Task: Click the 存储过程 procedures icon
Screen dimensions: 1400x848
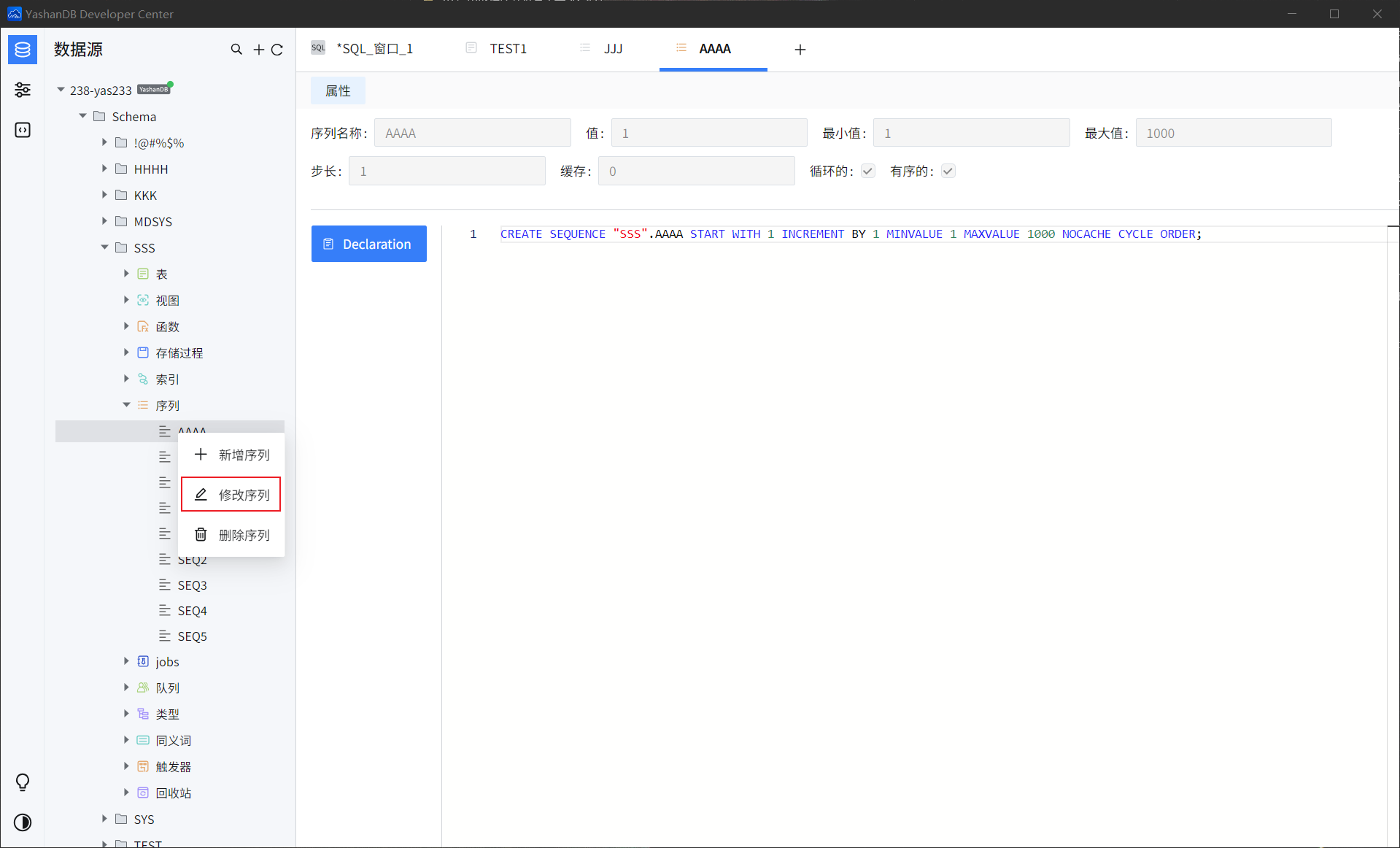Action: pyautogui.click(x=143, y=352)
